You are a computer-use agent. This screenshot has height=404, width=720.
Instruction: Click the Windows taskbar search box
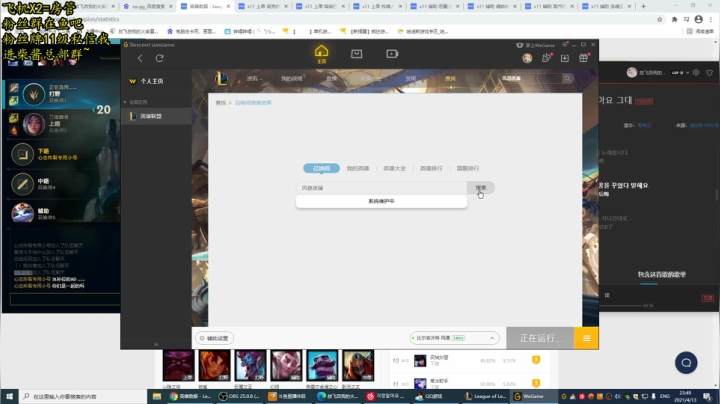tap(83, 396)
